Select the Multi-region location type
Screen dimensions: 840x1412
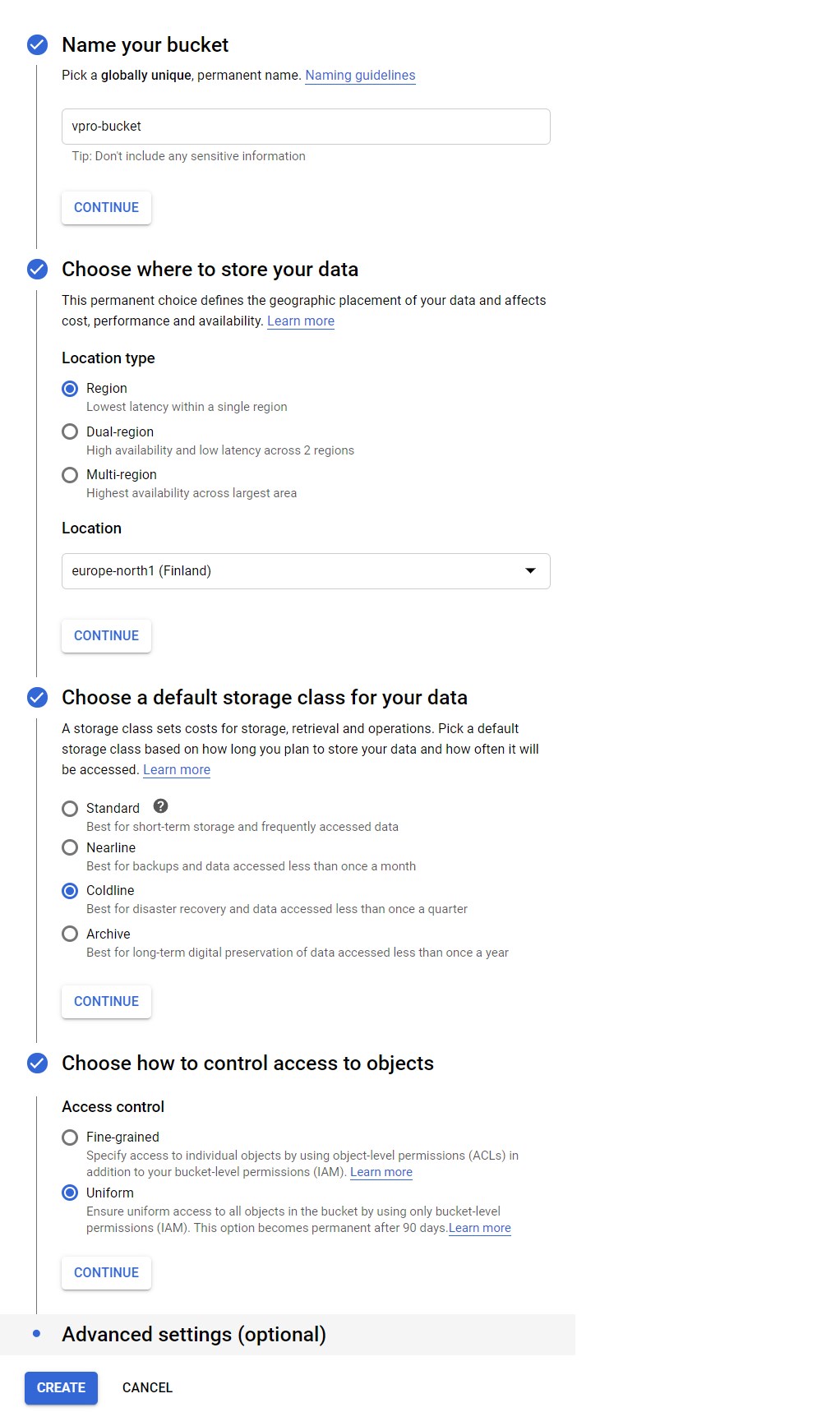pos(71,475)
